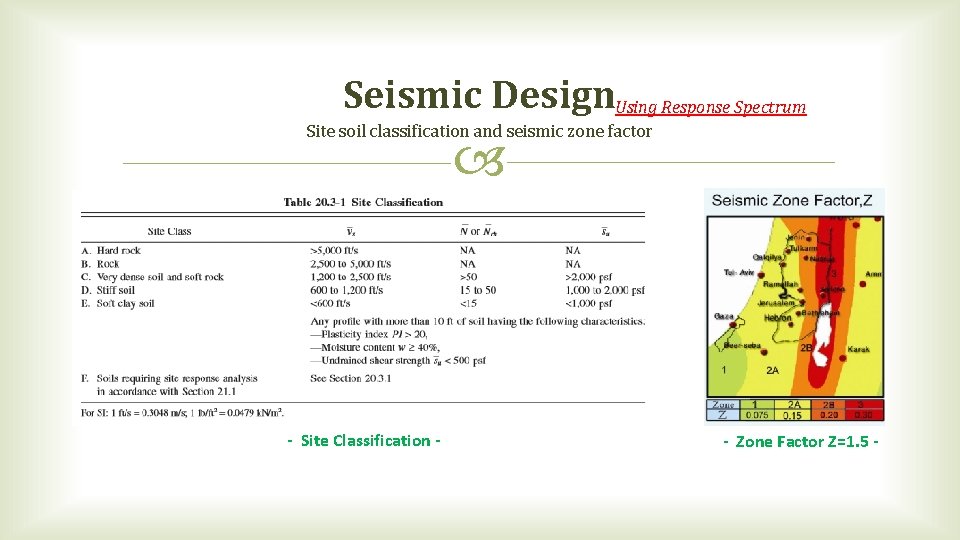The image size is (960, 540).
Task: Click the '- Zone Factor Z=1.5 -' caption
Action: (801, 441)
